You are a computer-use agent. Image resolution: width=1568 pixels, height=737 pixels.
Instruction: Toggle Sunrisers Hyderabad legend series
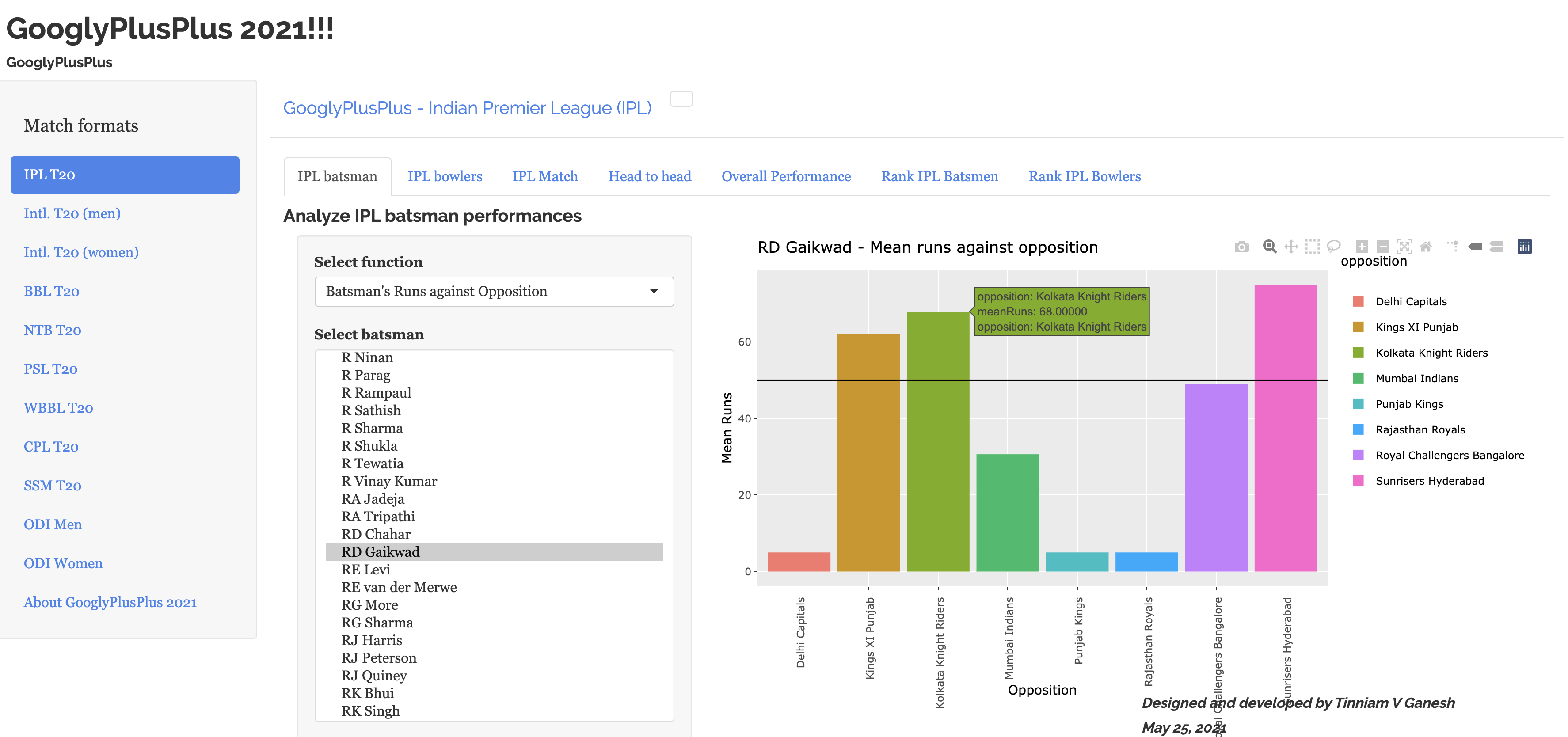[1429, 481]
